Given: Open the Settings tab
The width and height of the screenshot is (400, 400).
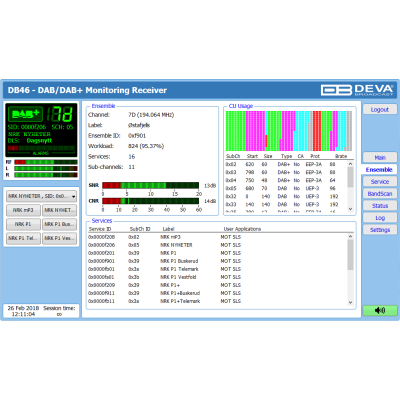Looking at the screenshot, I should (x=380, y=230).
